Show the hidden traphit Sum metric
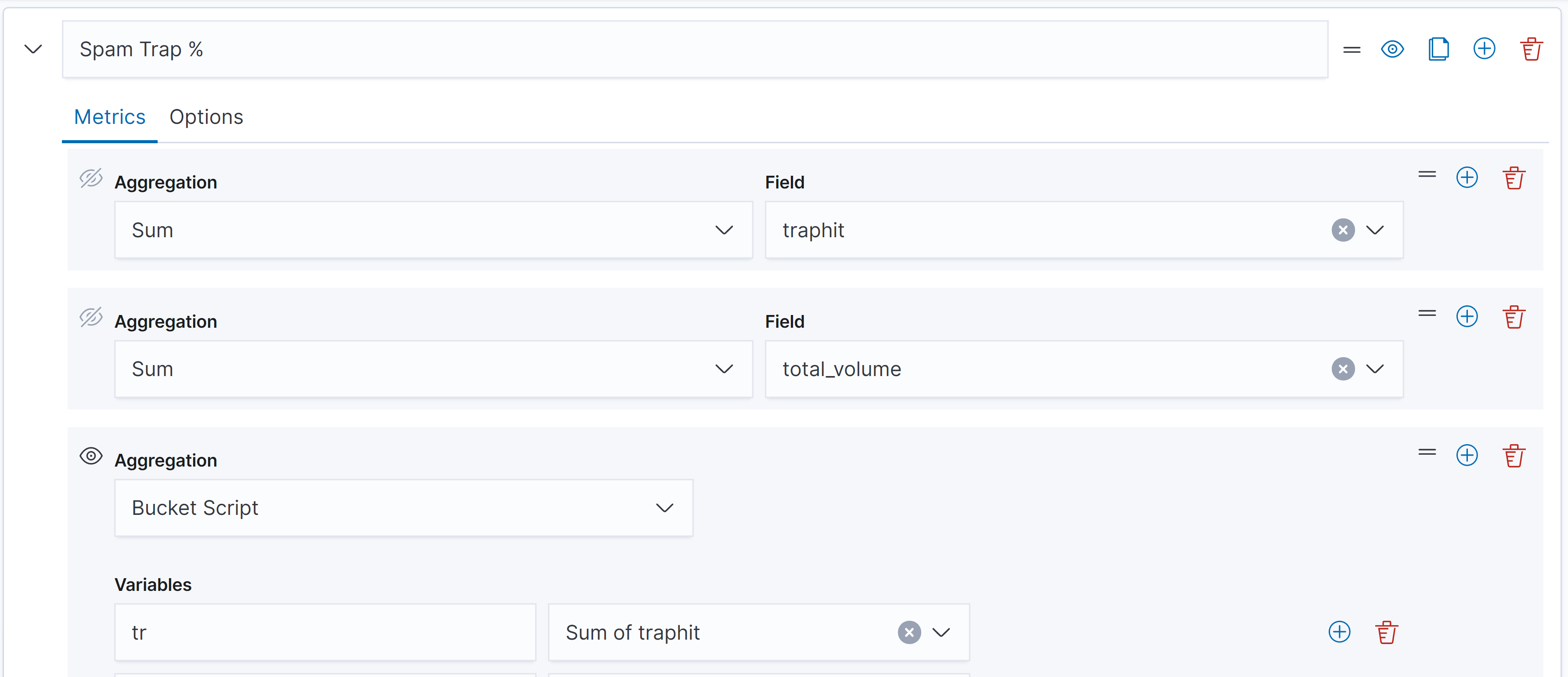 click(x=91, y=178)
